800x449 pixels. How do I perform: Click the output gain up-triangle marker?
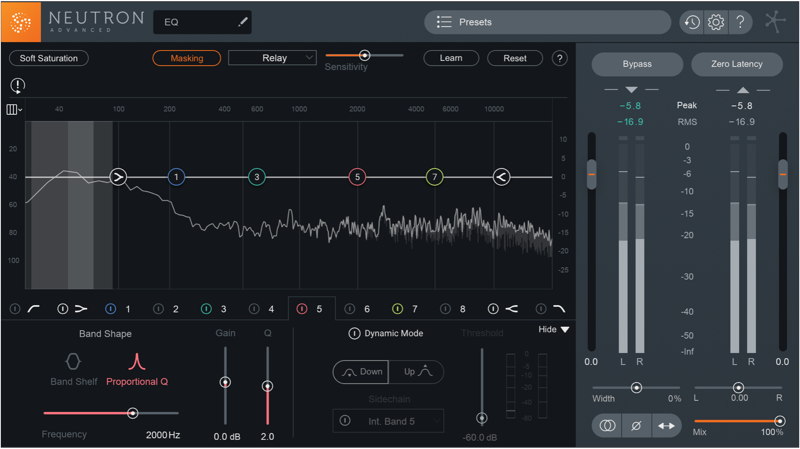pyautogui.click(x=743, y=90)
